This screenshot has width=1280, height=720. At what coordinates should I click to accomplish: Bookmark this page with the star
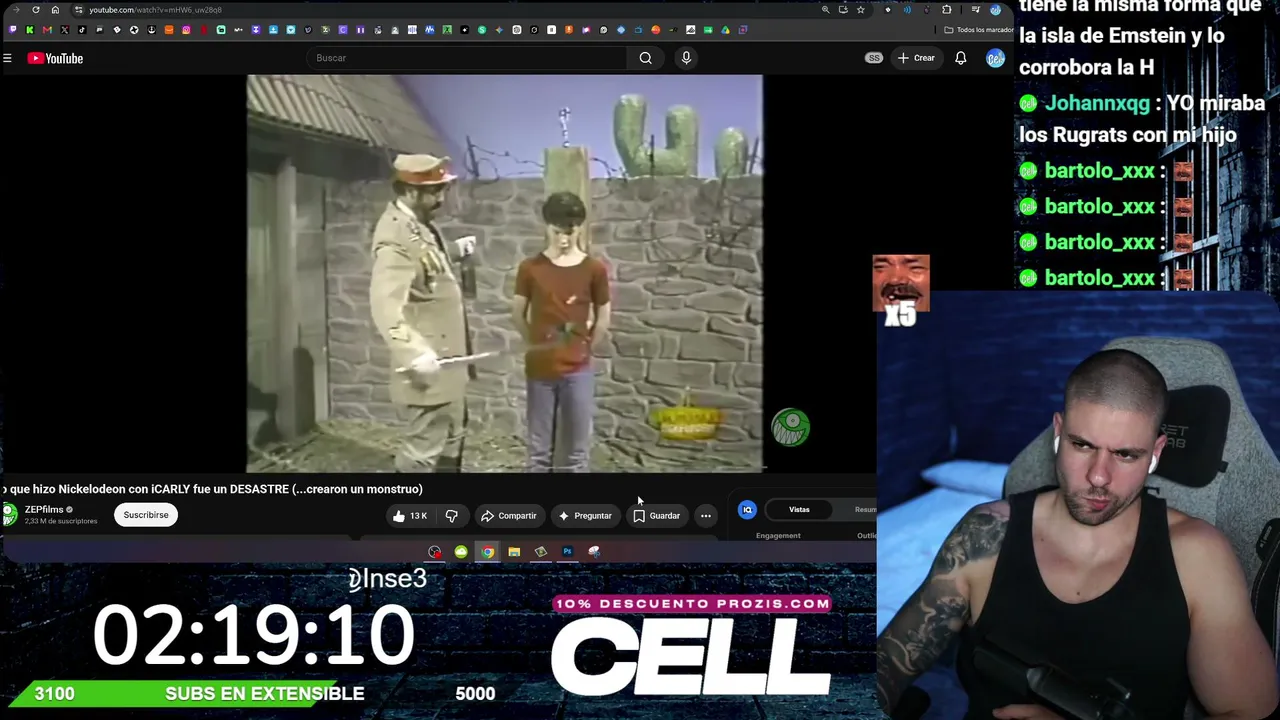pyautogui.click(x=861, y=10)
